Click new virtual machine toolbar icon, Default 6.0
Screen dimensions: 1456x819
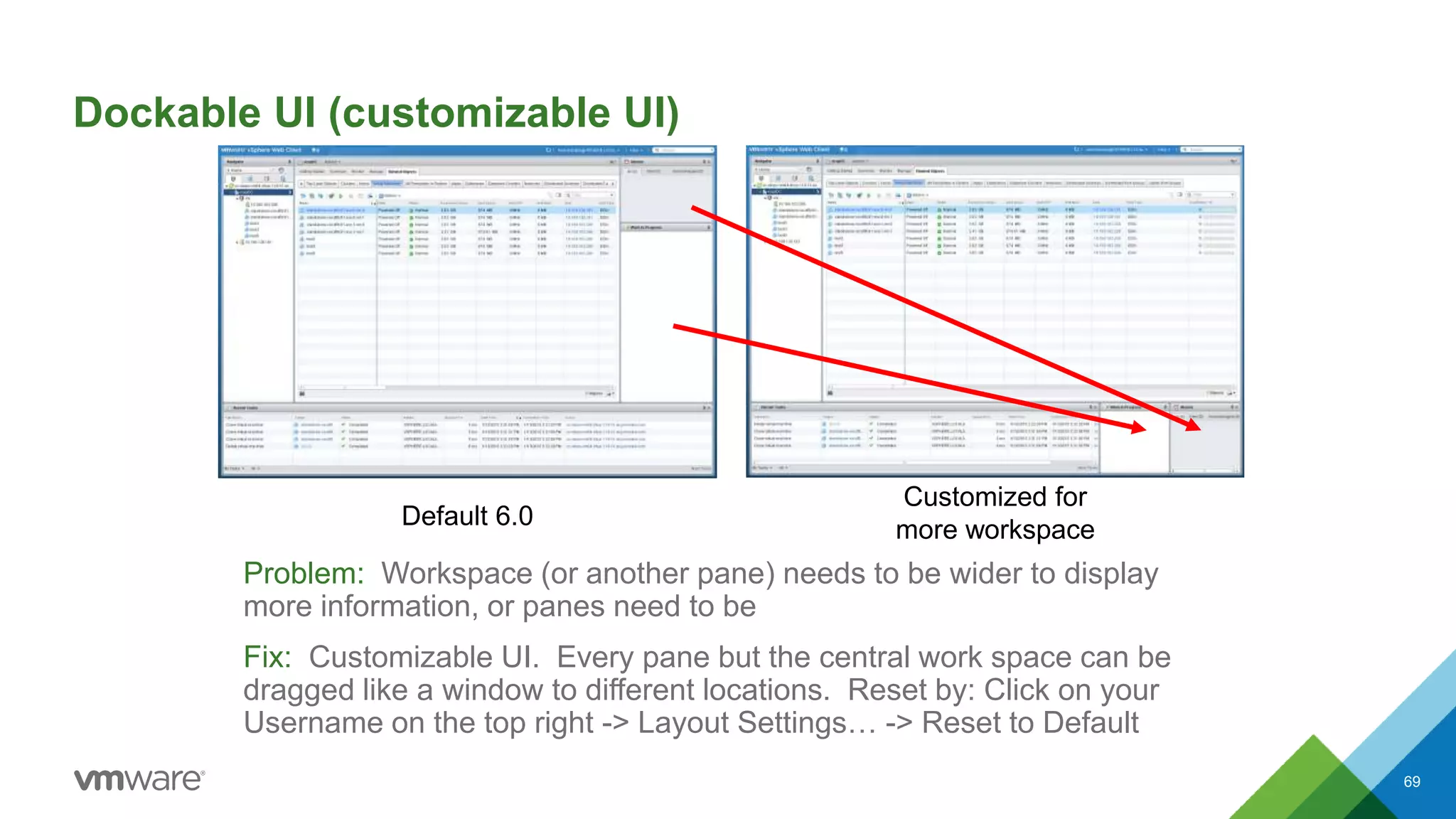pos(303,196)
